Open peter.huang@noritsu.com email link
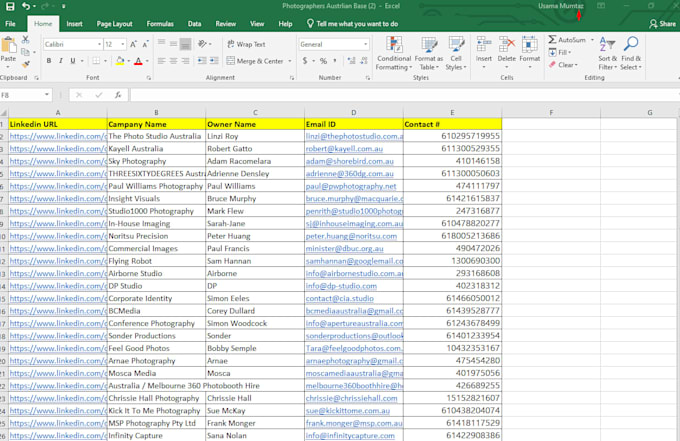Screen dimensions: 680x441 [351, 236]
